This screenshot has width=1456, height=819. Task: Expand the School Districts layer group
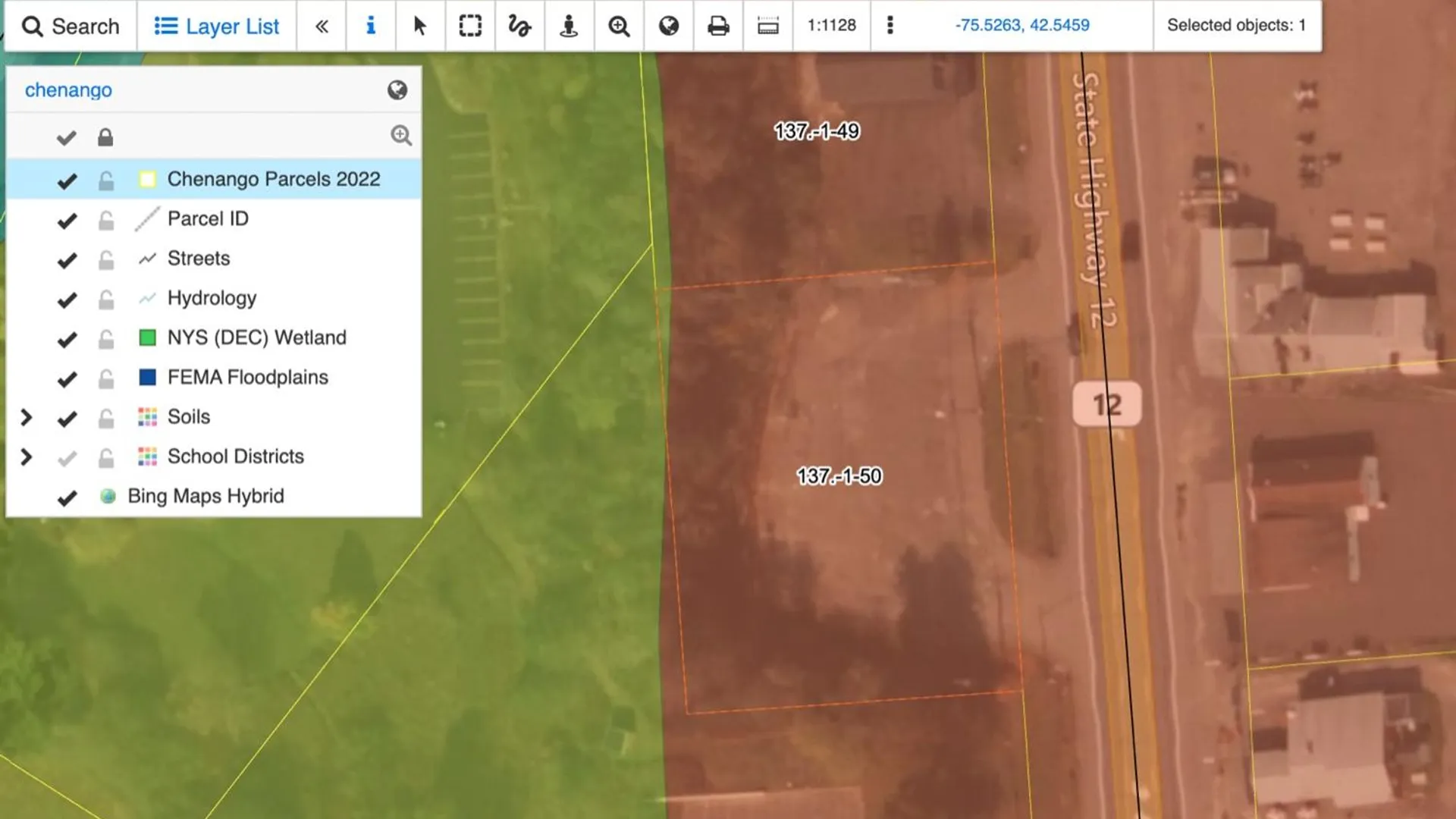point(26,457)
